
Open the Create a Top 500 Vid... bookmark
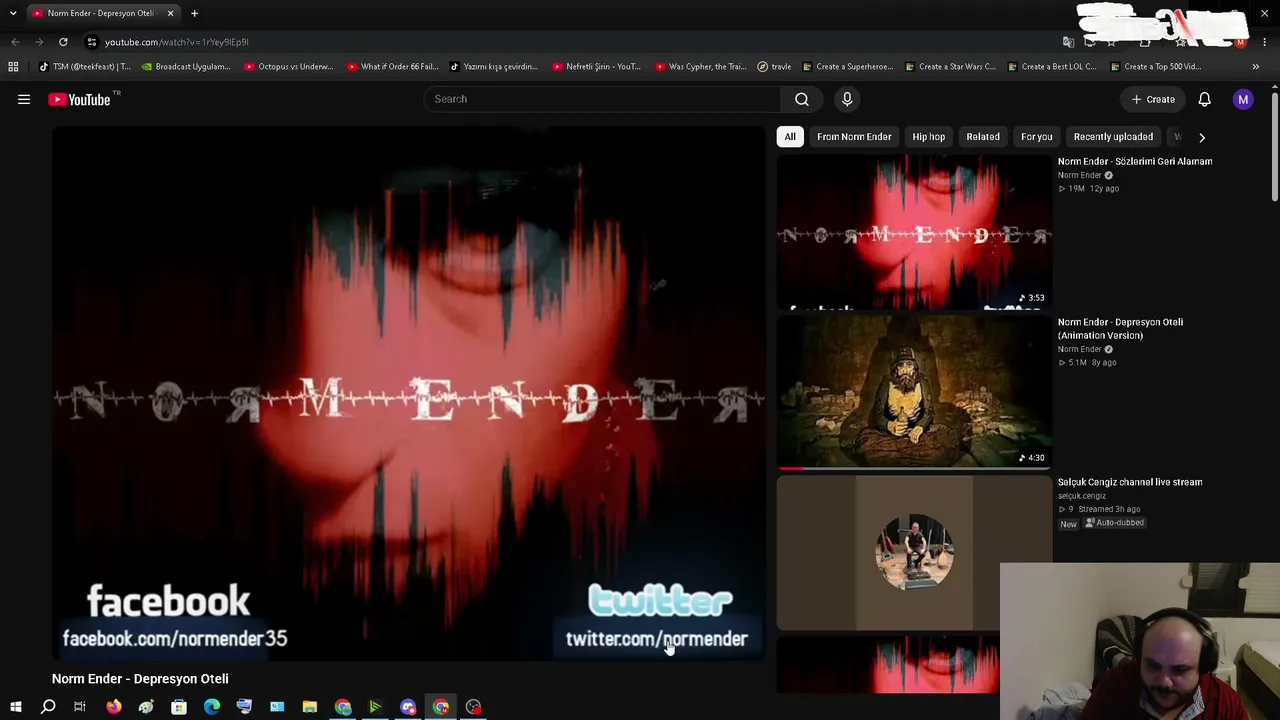[x=1155, y=67]
